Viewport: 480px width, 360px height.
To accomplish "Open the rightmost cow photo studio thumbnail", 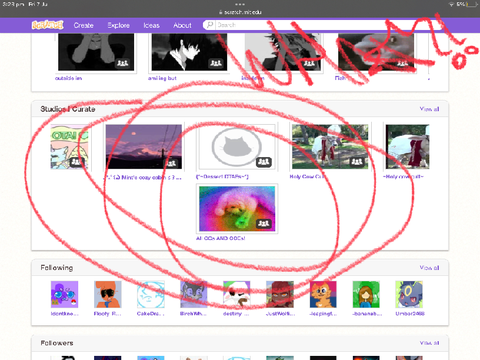I will (x=407, y=147).
